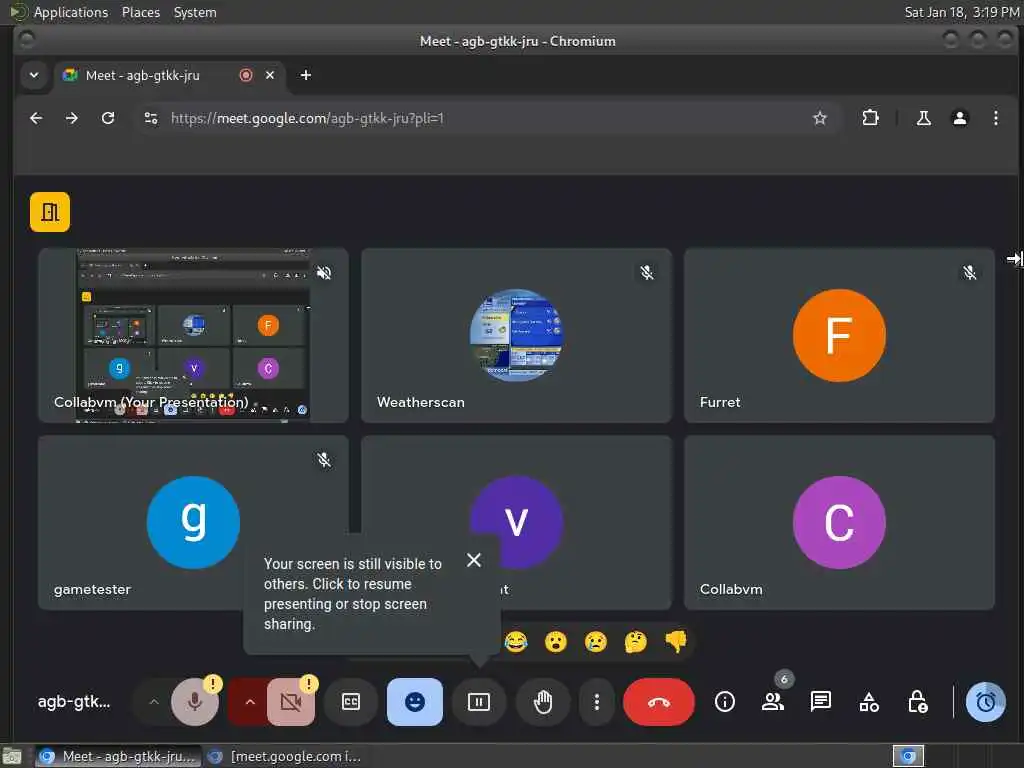Open meeting details info icon
The width and height of the screenshot is (1024, 768).
pyautogui.click(x=725, y=702)
